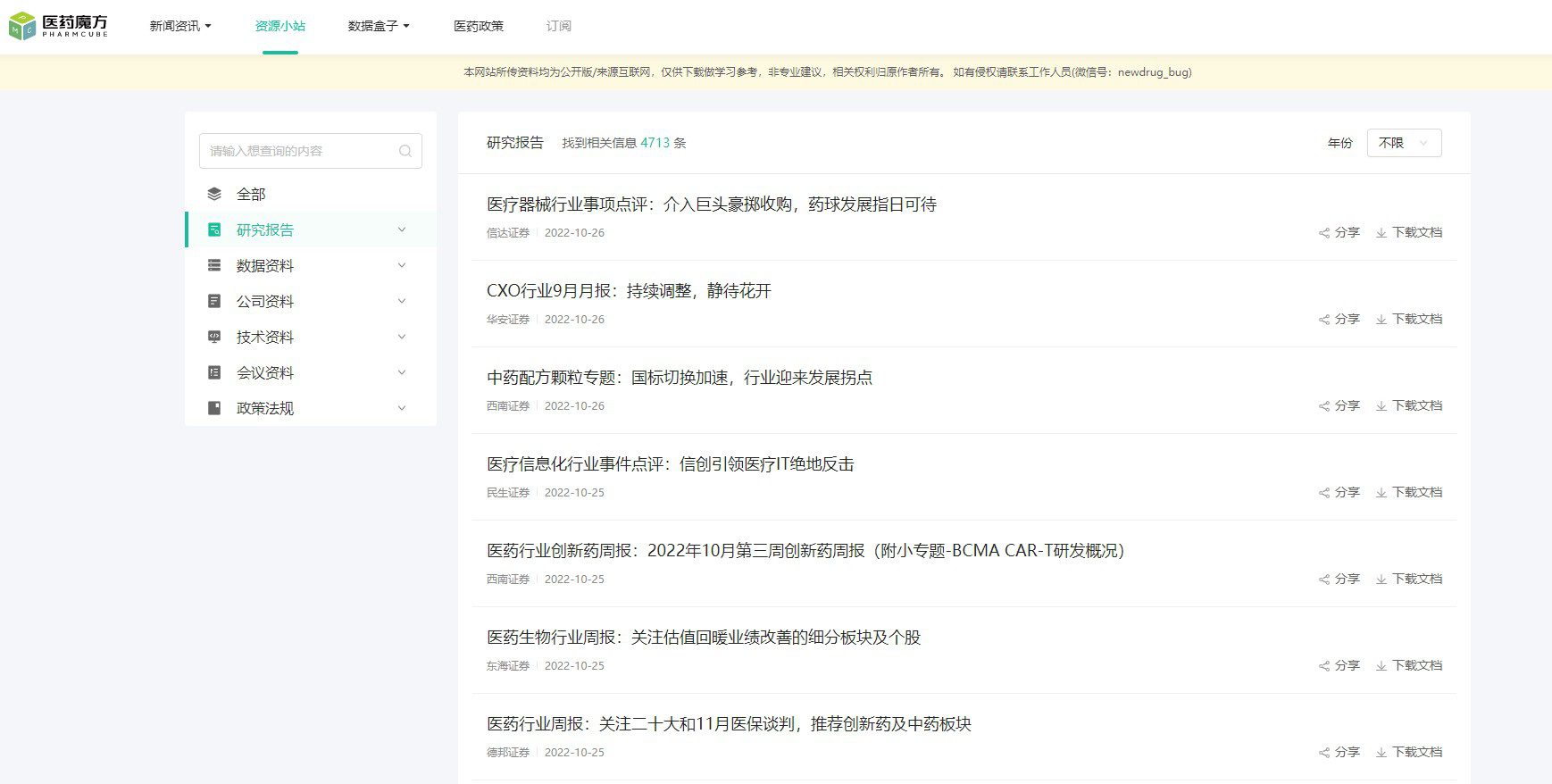This screenshot has width=1552, height=784.
Task: Expand the 会议资料 category chevron
Action: click(x=402, y=372)
